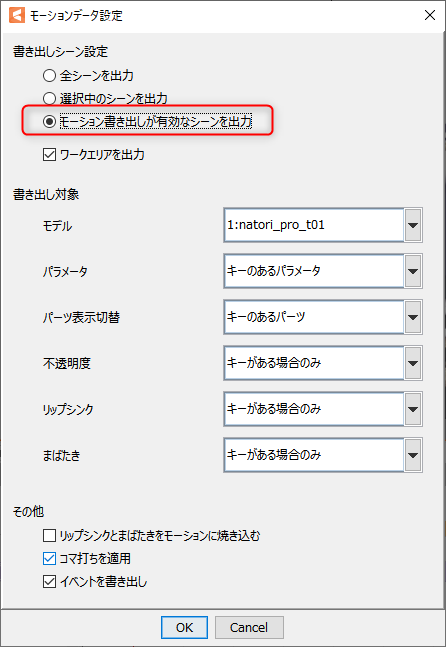The width and height of the screenshot is (446, 647).
Task: Uncheck イベントを書き出し checkbox
Action: pyautogui.click(x=50, y=582)
